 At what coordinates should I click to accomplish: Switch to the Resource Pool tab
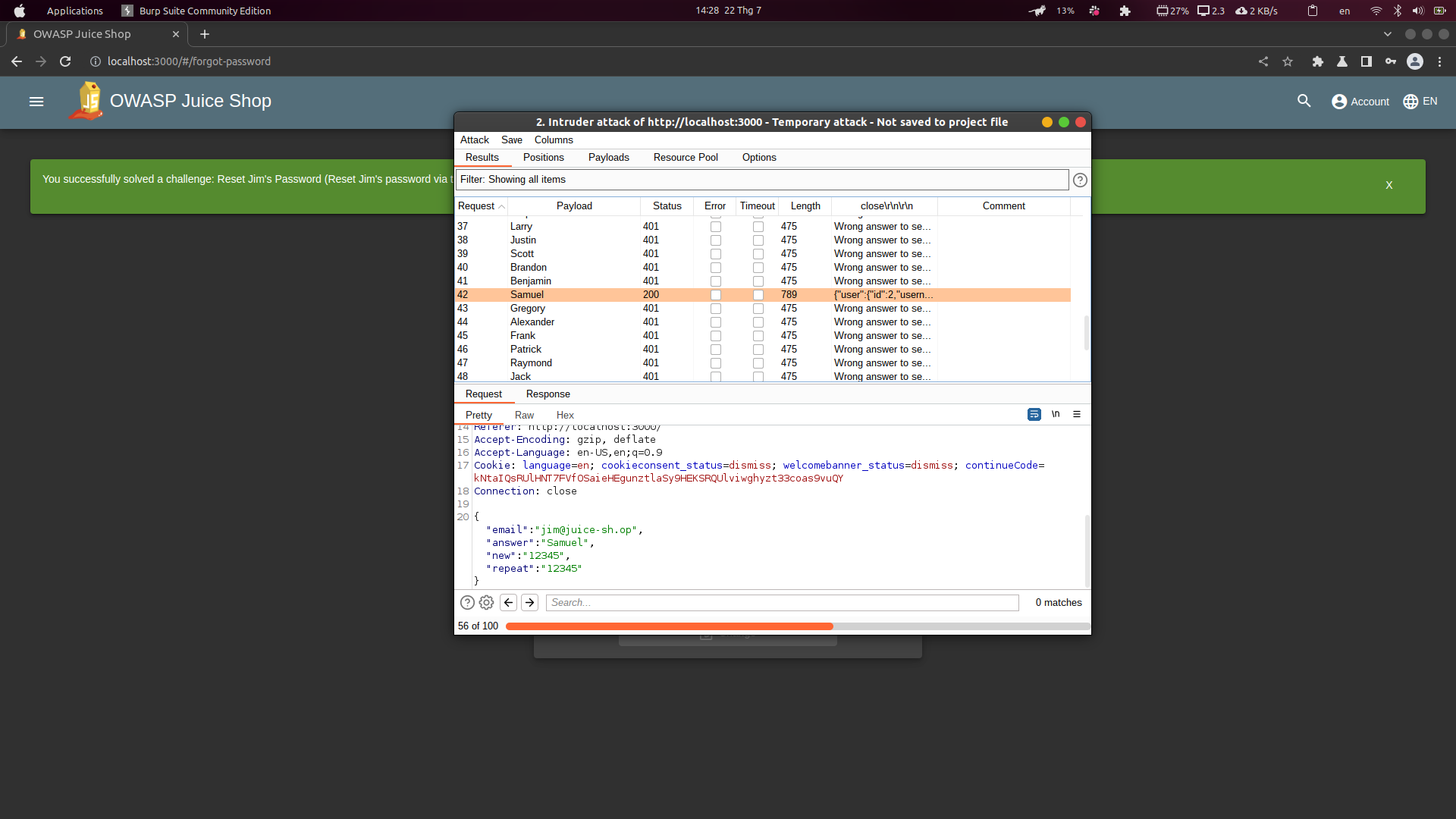pos(686,158)
